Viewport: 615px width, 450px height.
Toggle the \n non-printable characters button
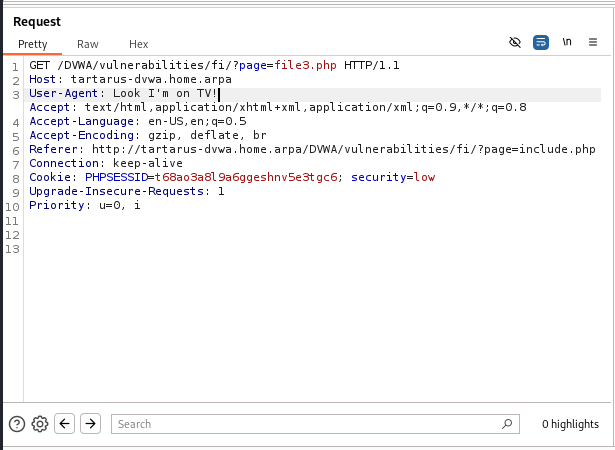(567, 43)
